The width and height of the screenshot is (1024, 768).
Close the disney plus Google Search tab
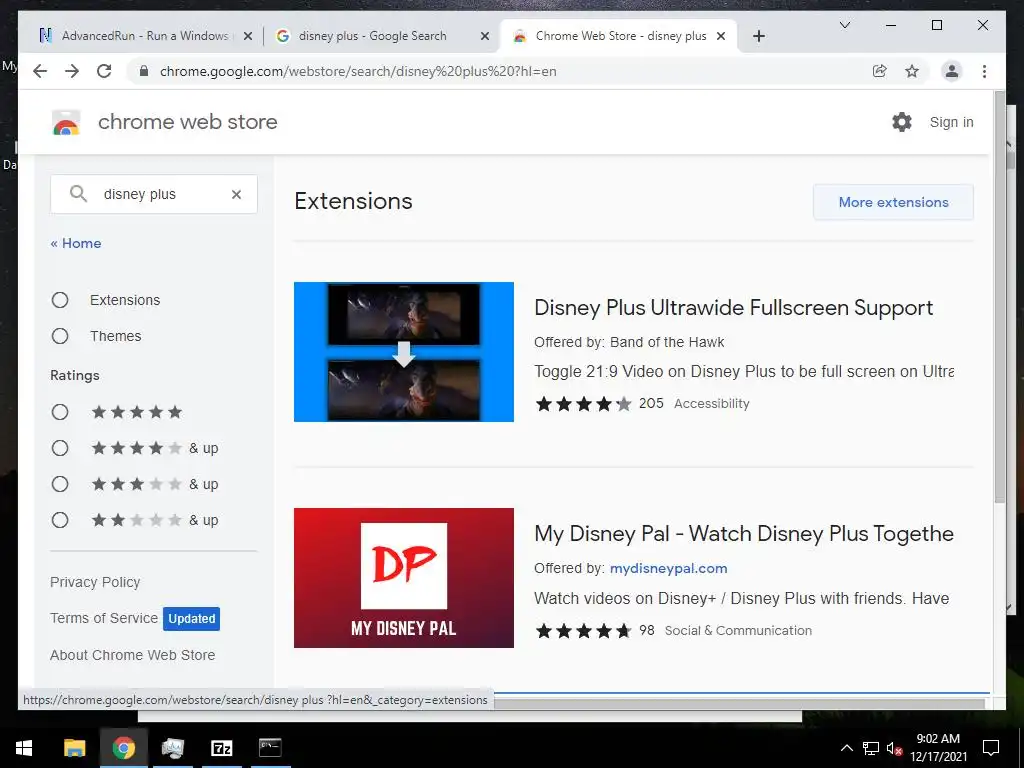[485, 37]
